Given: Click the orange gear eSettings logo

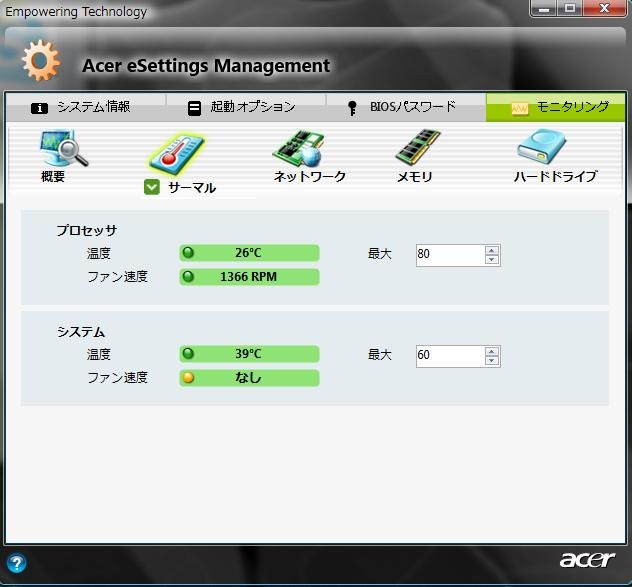Looking at the screenshot, I should 41,61.
